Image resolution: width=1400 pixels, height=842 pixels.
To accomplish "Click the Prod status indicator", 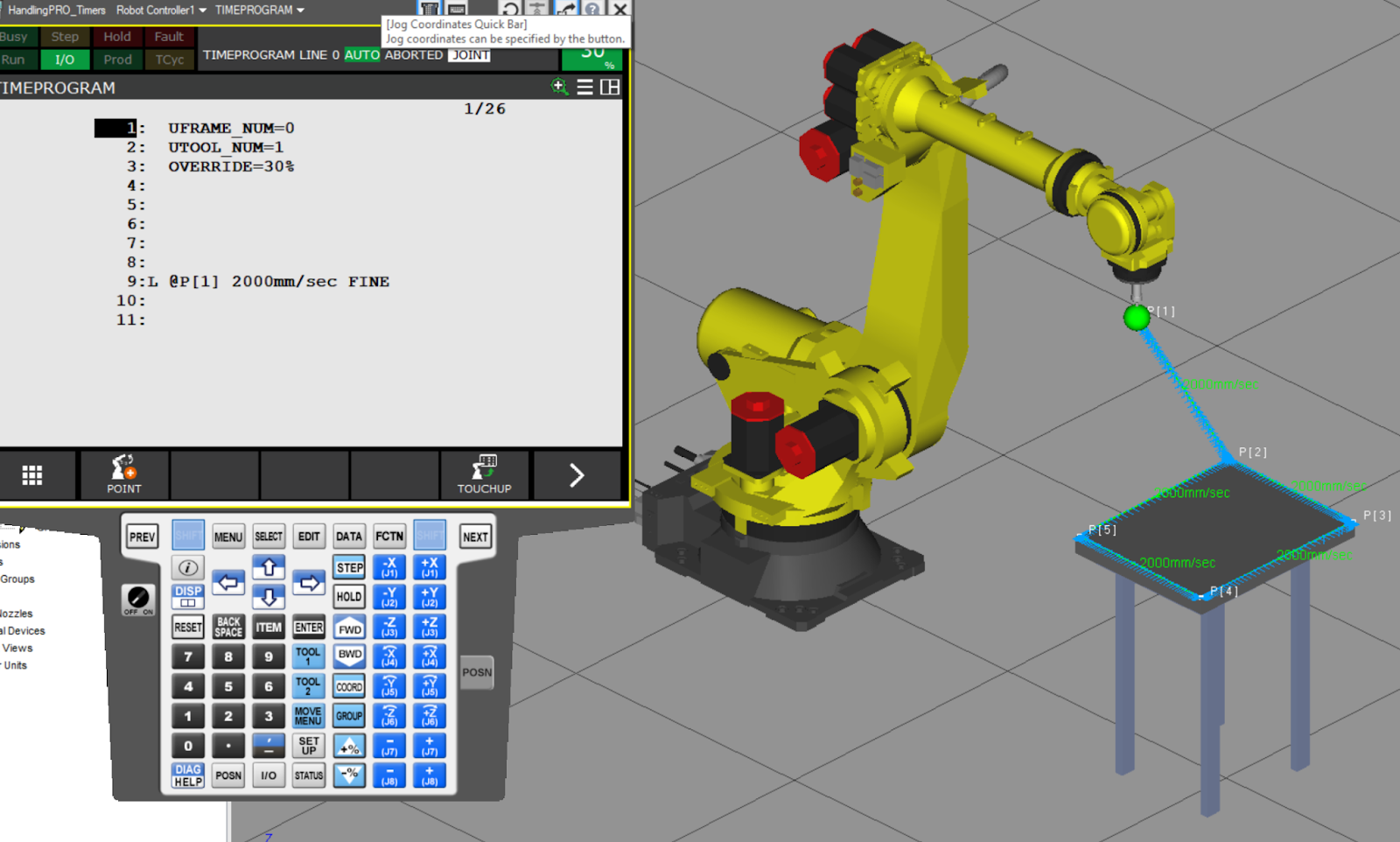I will [x=117, y=60].
